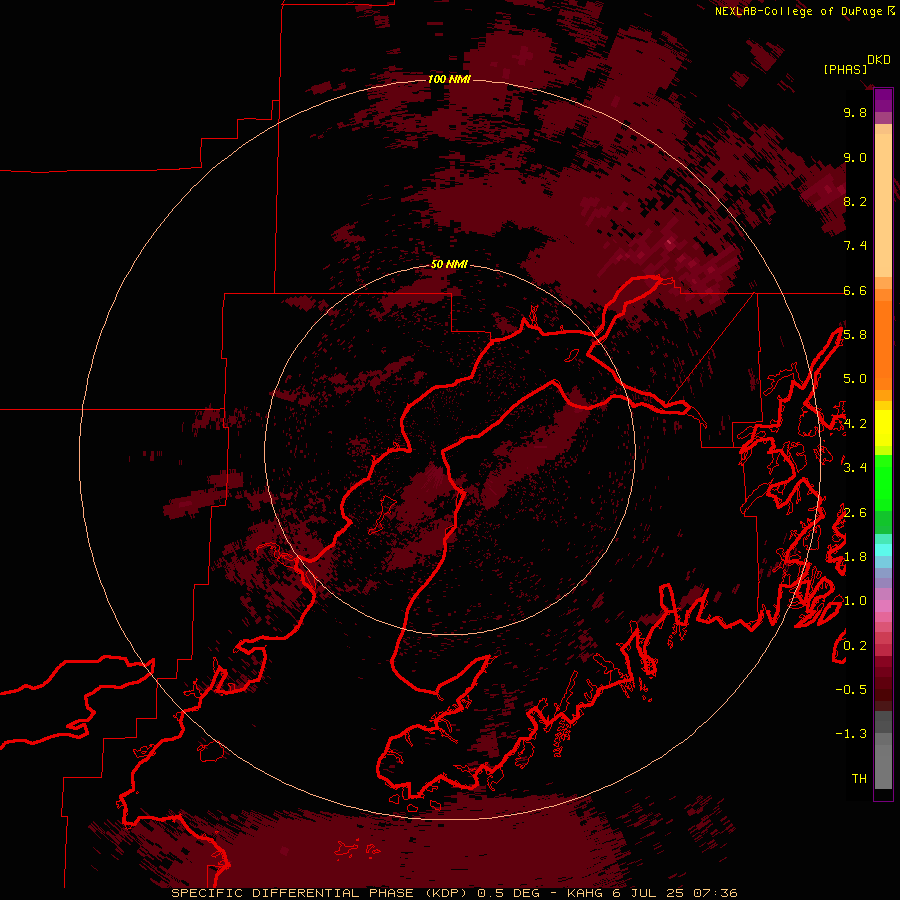Click the 1.0 scale value
900x900 pixels.
coord(855,601)
